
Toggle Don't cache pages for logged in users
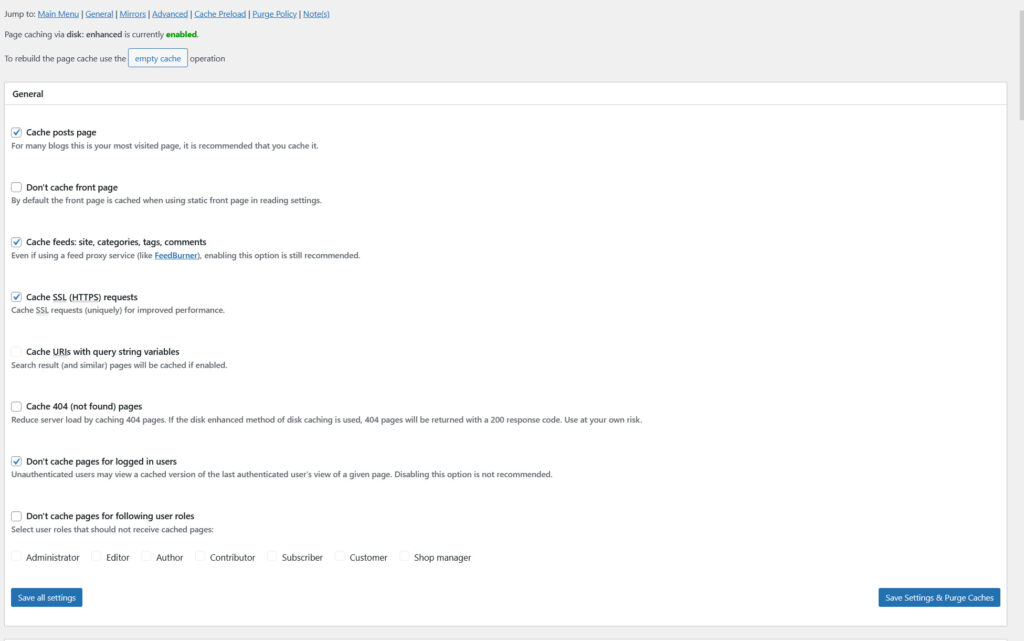pyautogui.click(x=16, y=461)
